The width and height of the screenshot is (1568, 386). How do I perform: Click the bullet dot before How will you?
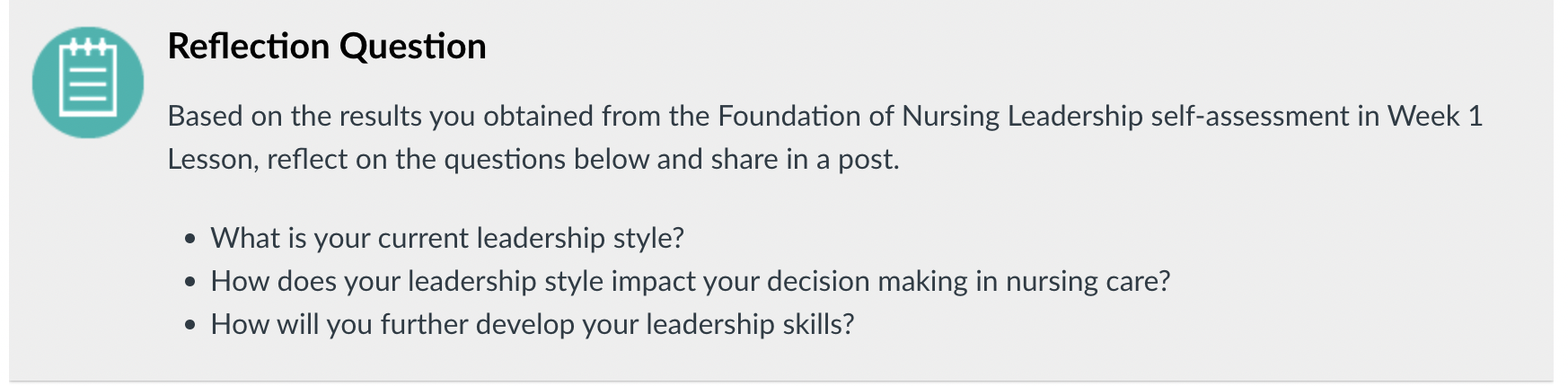pos(189,326)
